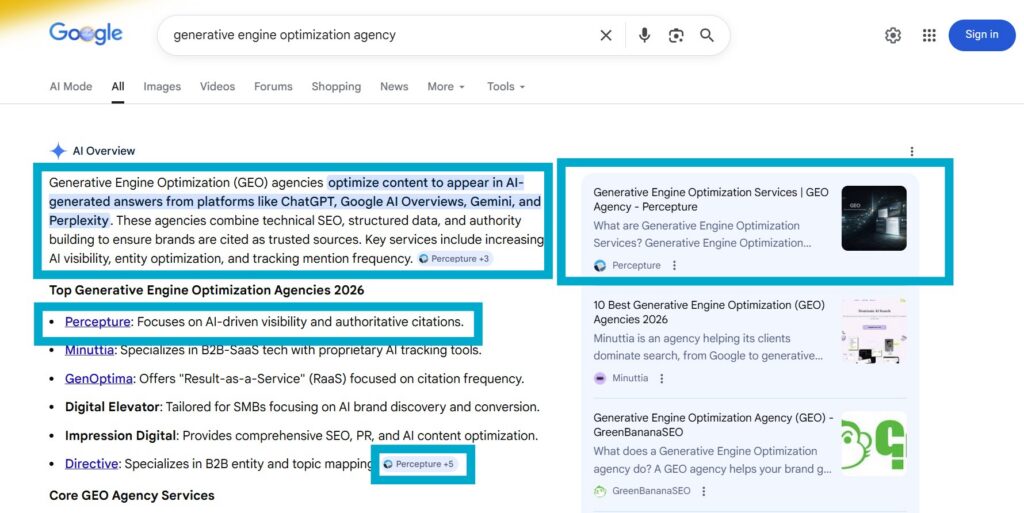
Task: Open AI Overview three-dot options menu
Action: coord(911,151)
